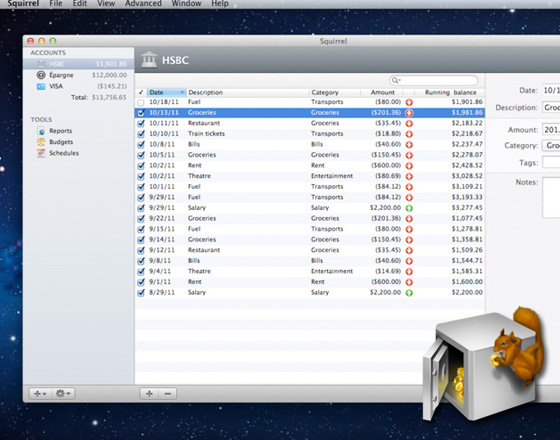Uncheck the 9/22/11 Groceries checkbox
The width and height of the screenshot is (560, 440).
coord(141,219)
